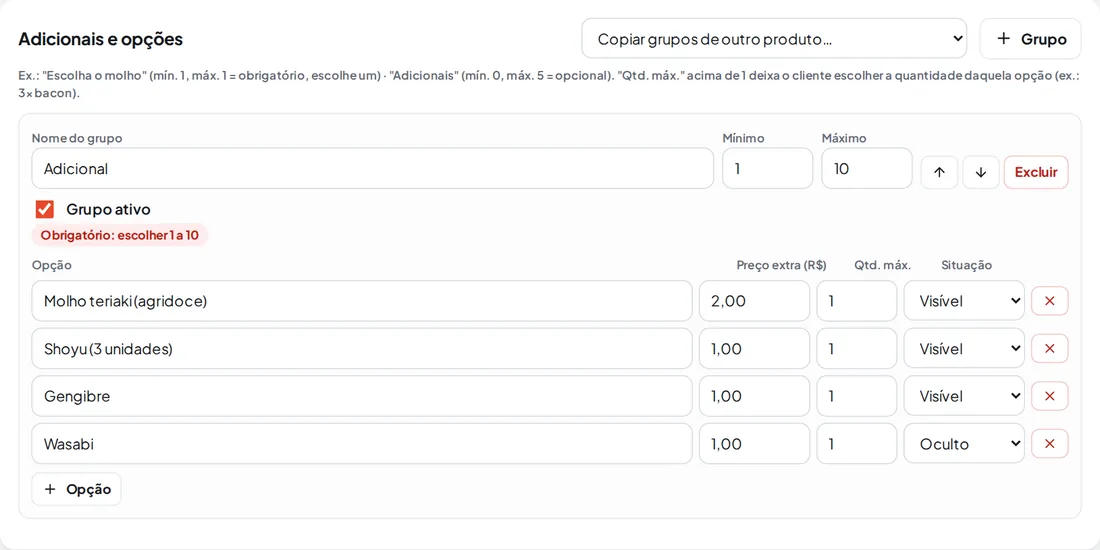1100x550 pixels.
Task: Edit the Nome do grupo field
Action: pyautogui.click(x=373, y=168)
